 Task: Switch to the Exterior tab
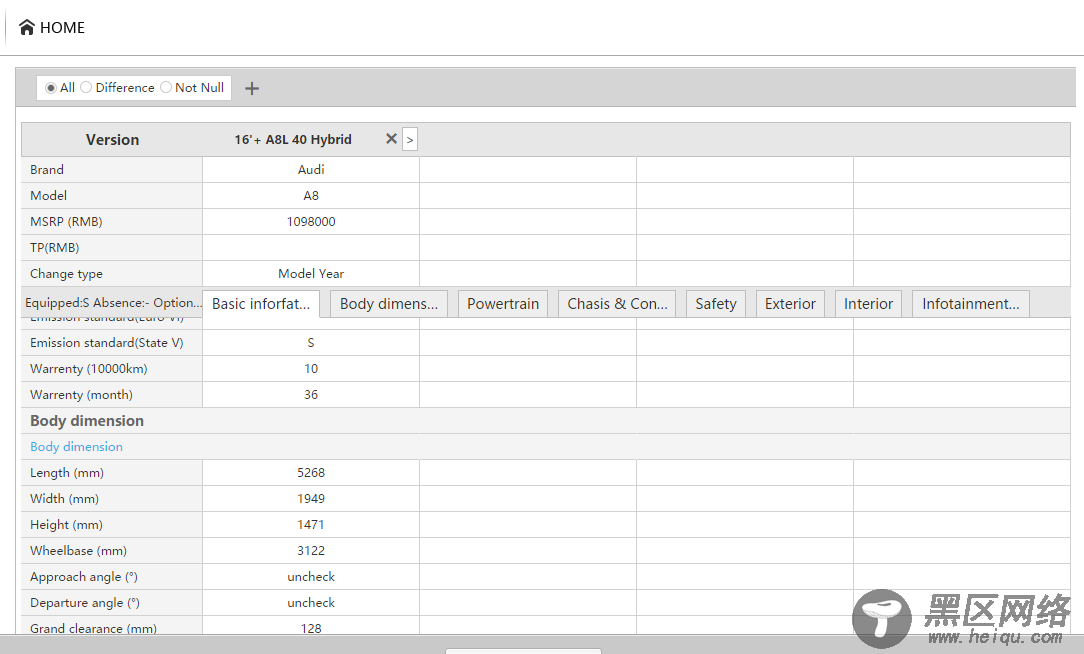coord(790,304)
